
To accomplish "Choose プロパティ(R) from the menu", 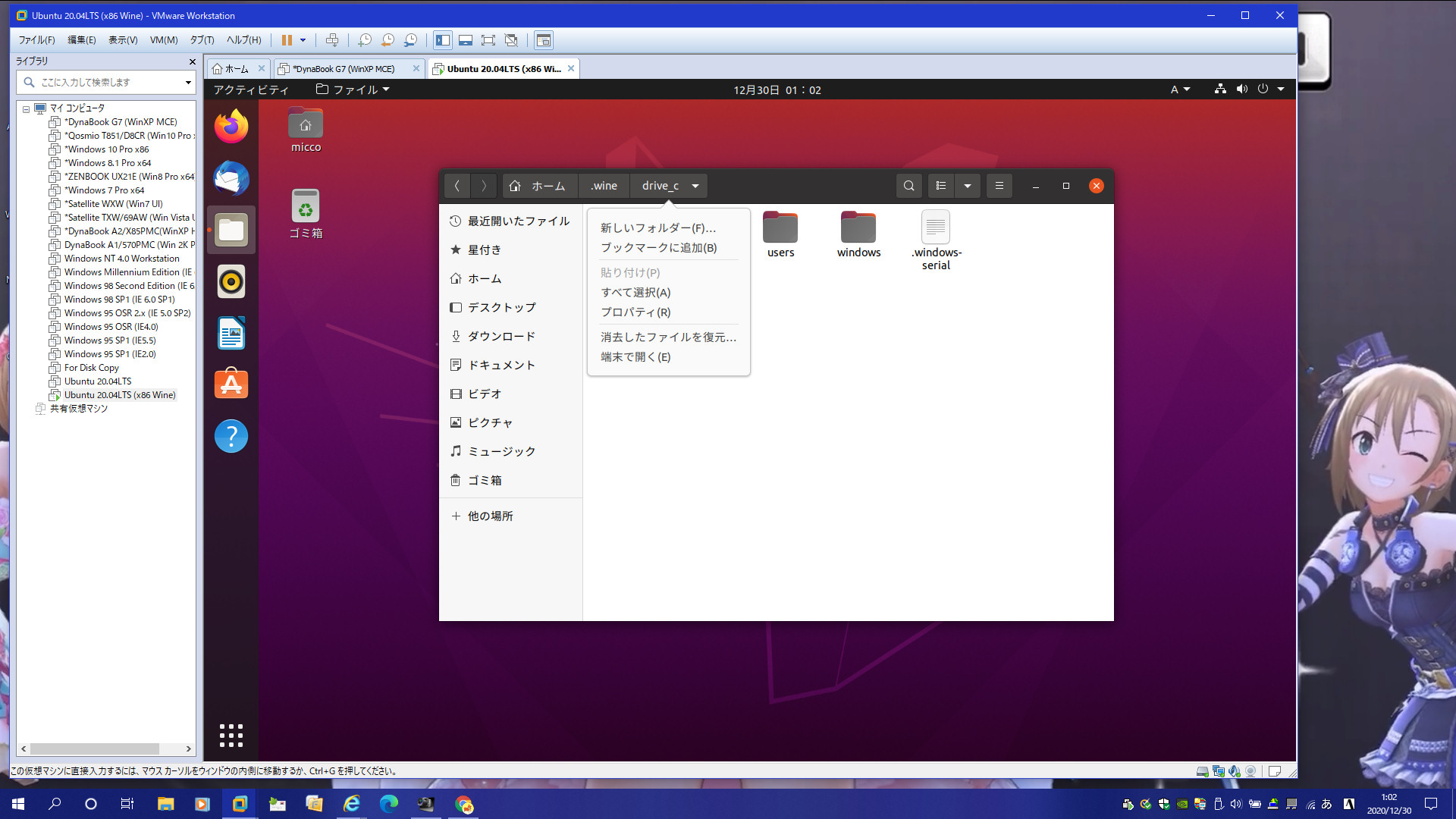I will (635, 312).
